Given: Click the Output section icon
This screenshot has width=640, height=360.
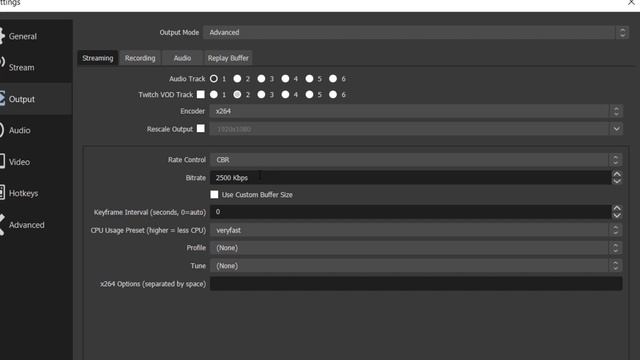Looking at the screenshot, I should tap(2, 99).
